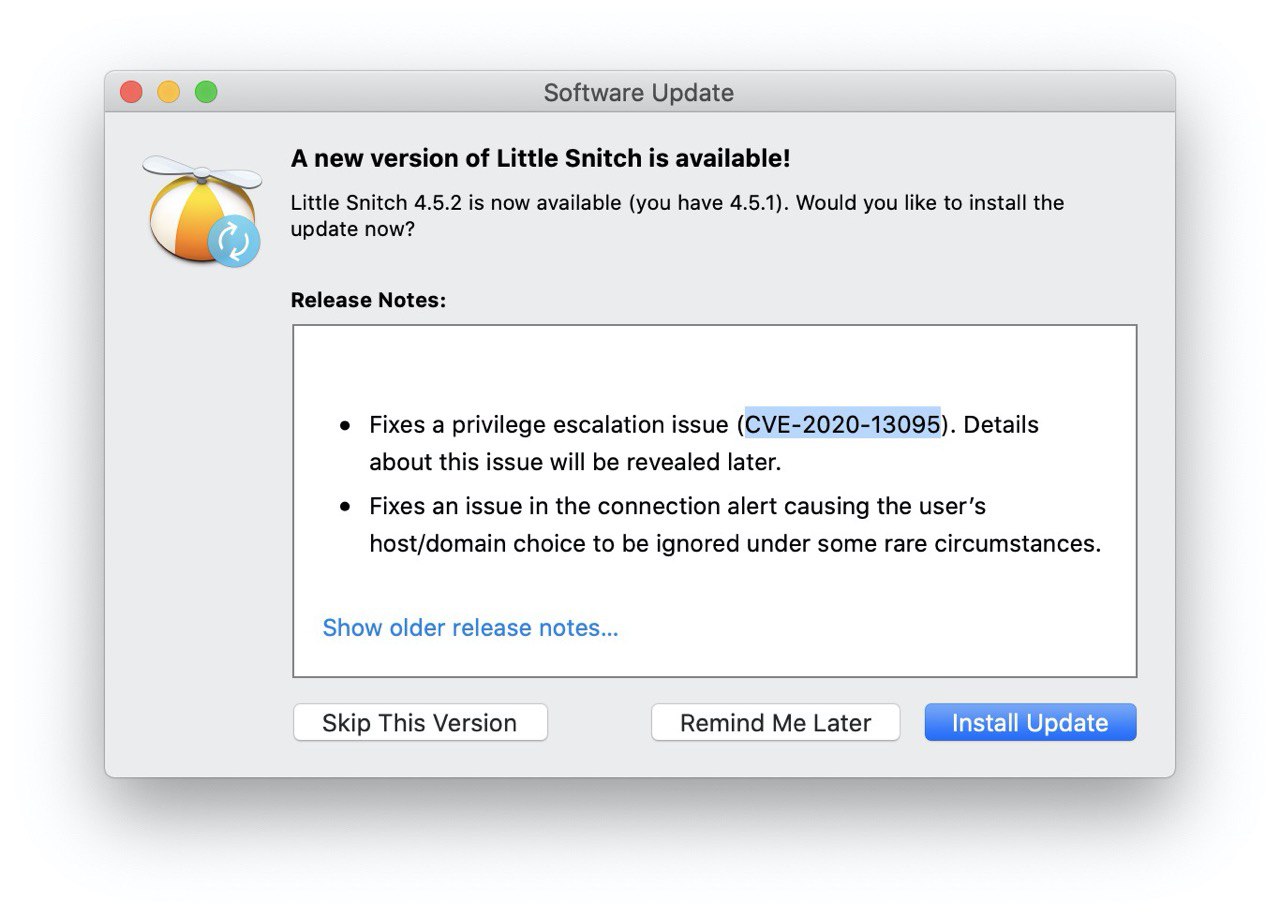Select Skip This Version
This screenshot has height=916, width=1280.
[x=420, y=722]
